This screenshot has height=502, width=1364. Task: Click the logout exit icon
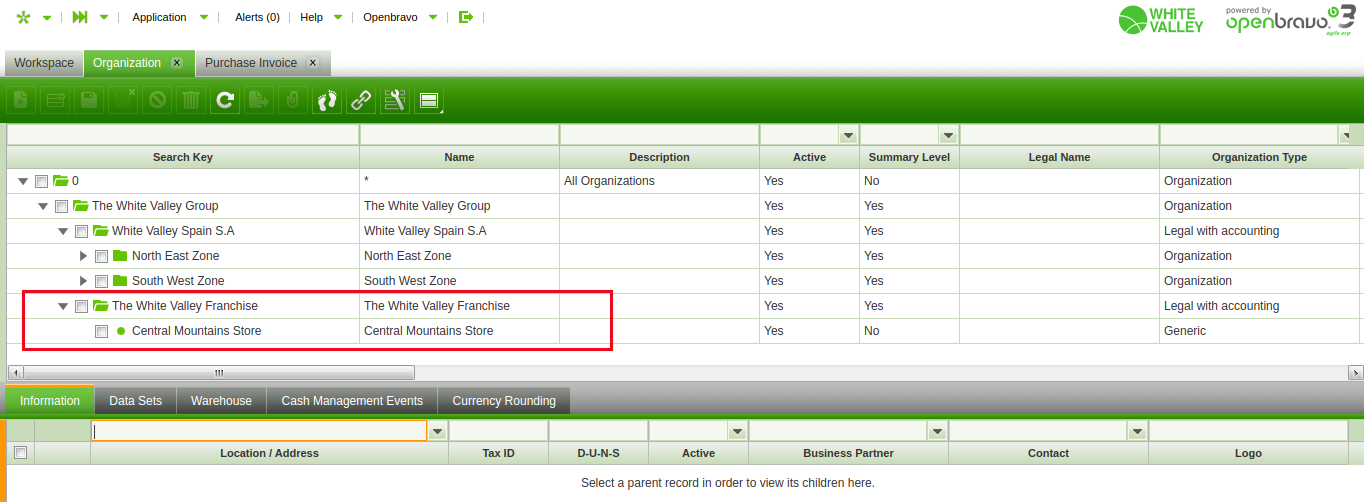click(465, 17)
